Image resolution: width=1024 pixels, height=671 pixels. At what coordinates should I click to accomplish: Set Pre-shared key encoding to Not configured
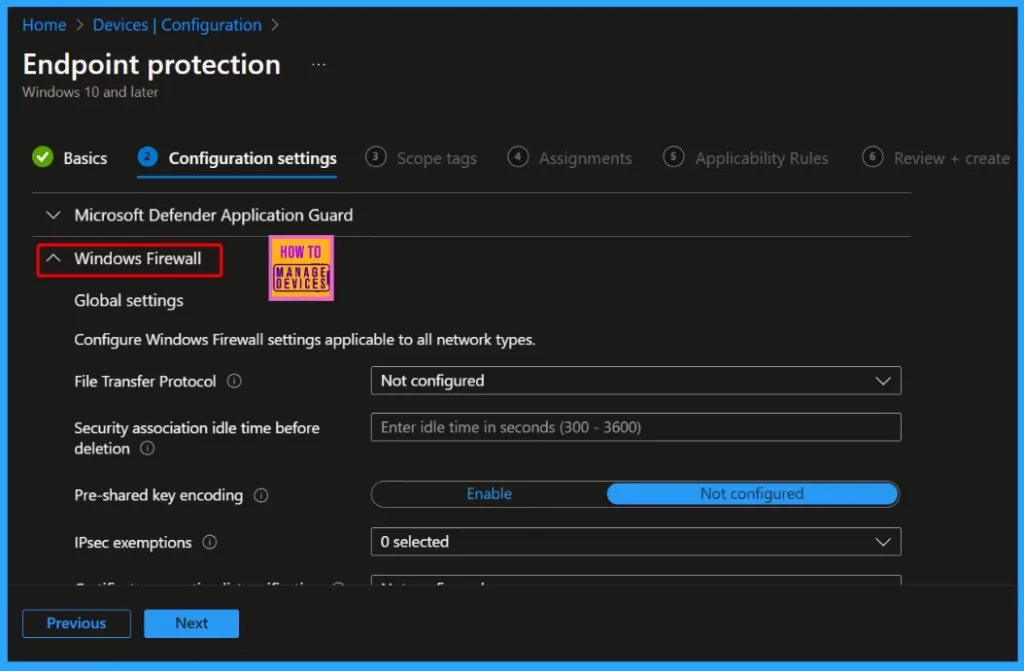(751, 494)
